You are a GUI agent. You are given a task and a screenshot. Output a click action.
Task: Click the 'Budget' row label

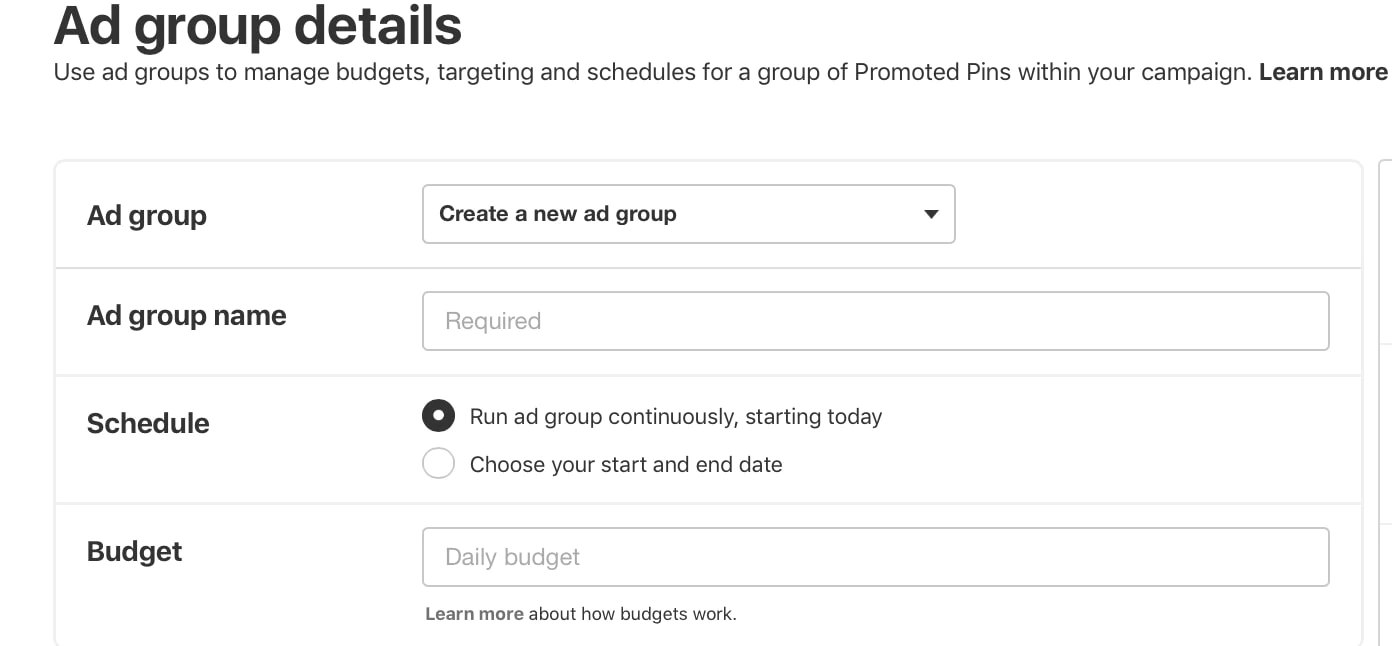(135, 552)
